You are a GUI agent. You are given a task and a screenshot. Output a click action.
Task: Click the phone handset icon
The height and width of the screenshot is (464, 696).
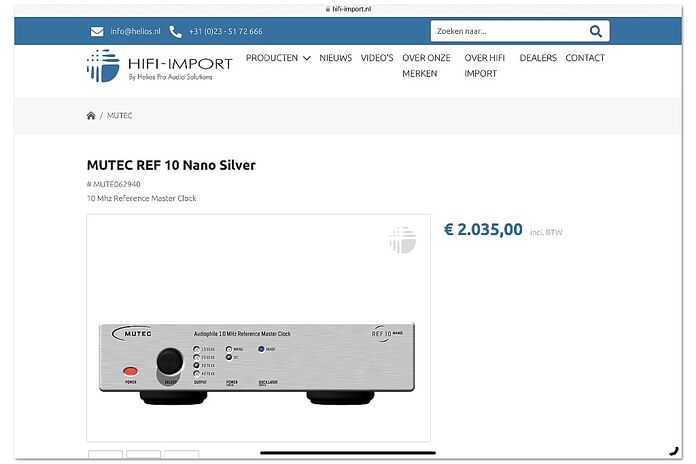[175, 32]
